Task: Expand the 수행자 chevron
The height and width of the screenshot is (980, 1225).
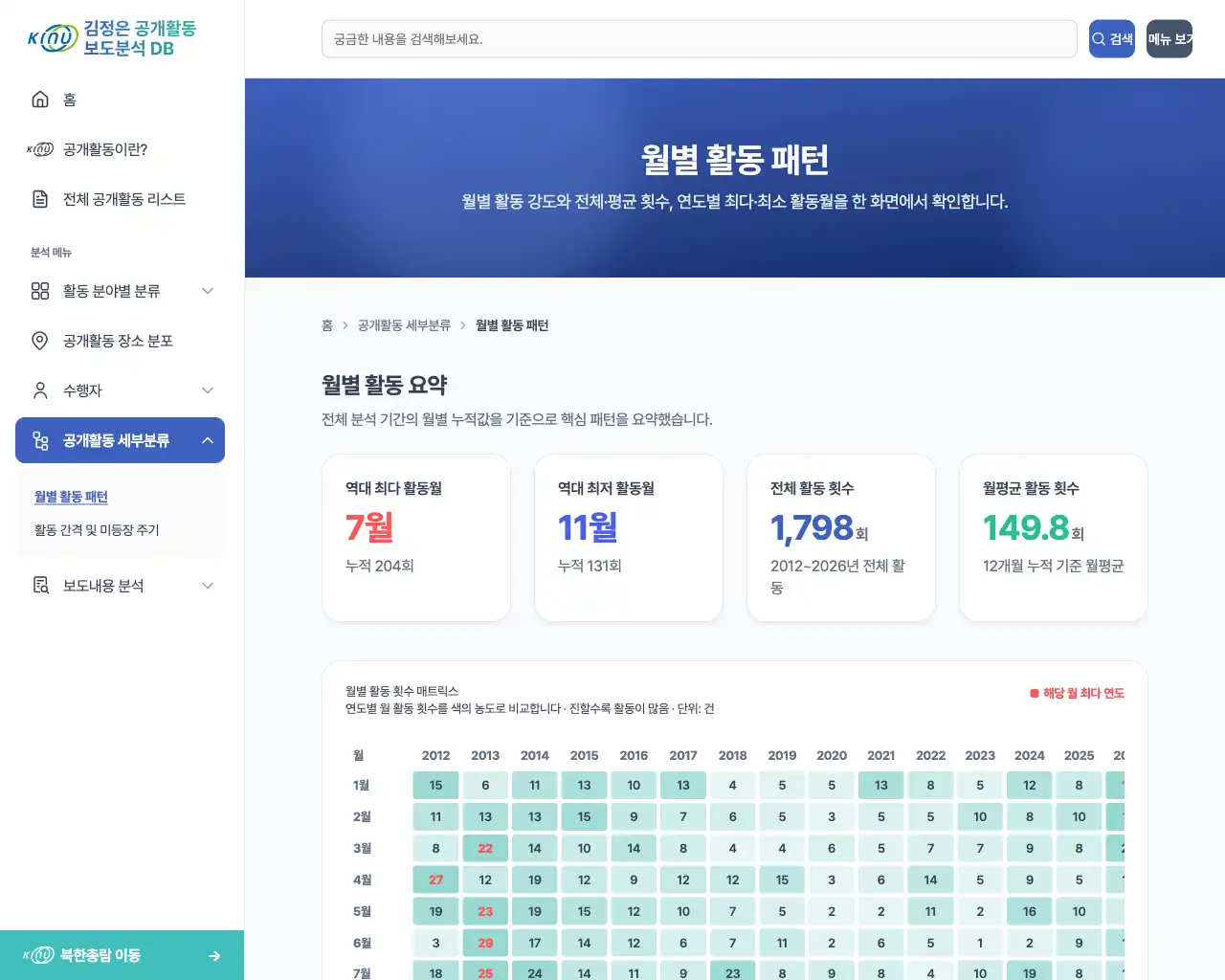Action: (208, 390)
